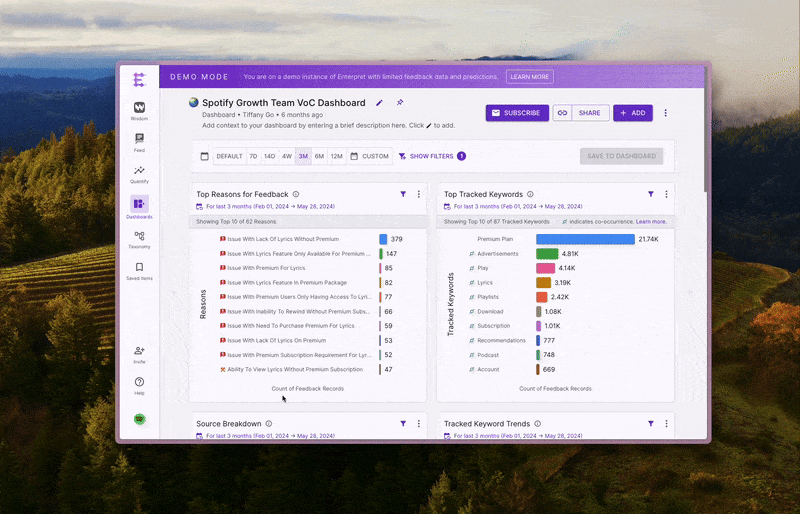Screen dimensions: 800x514
Task: Open Top Tracked Keywords options menu
Action: click(x=666, y=194)
